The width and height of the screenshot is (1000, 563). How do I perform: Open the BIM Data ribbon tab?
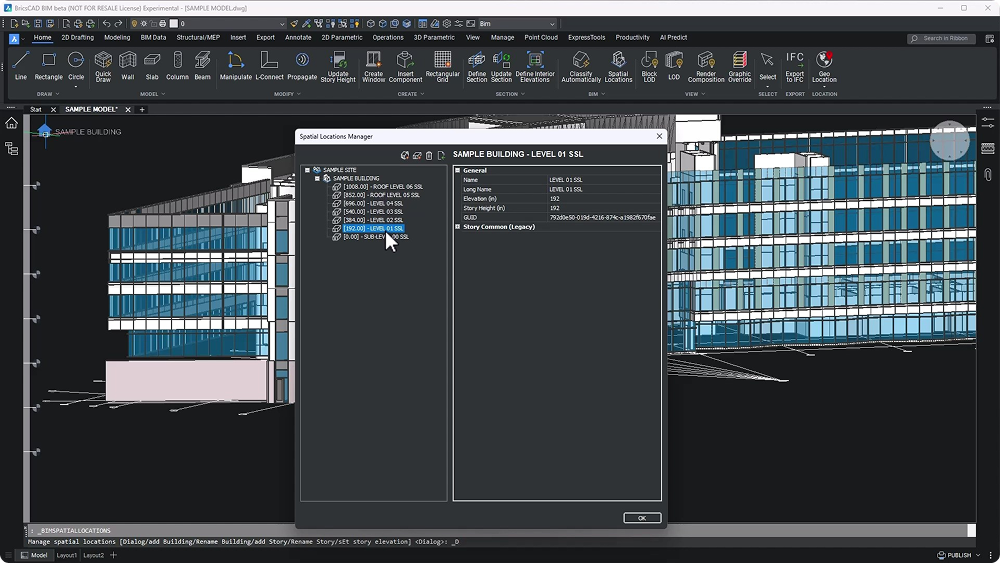[153, 38]
